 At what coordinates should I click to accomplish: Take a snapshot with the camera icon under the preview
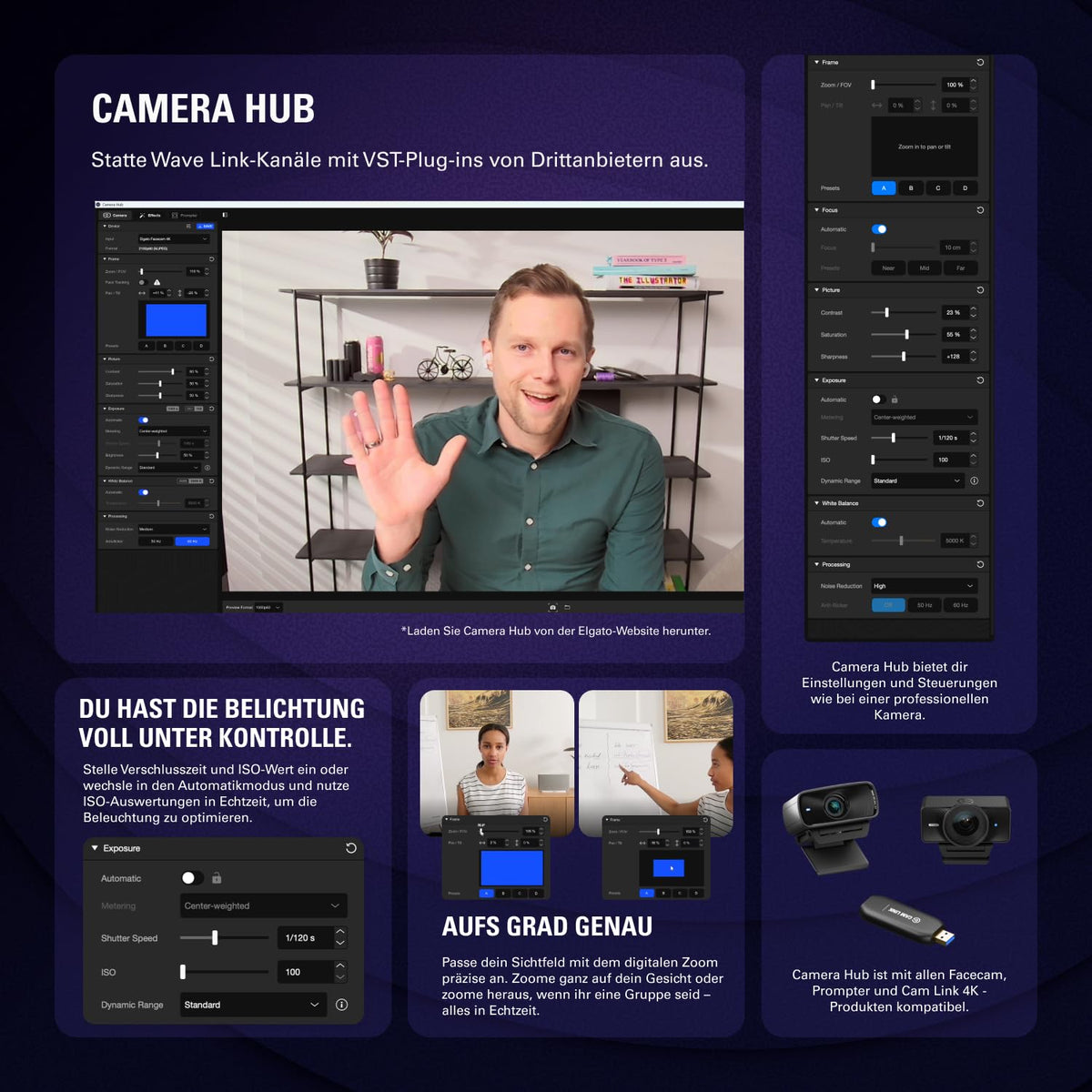[552, 607]
